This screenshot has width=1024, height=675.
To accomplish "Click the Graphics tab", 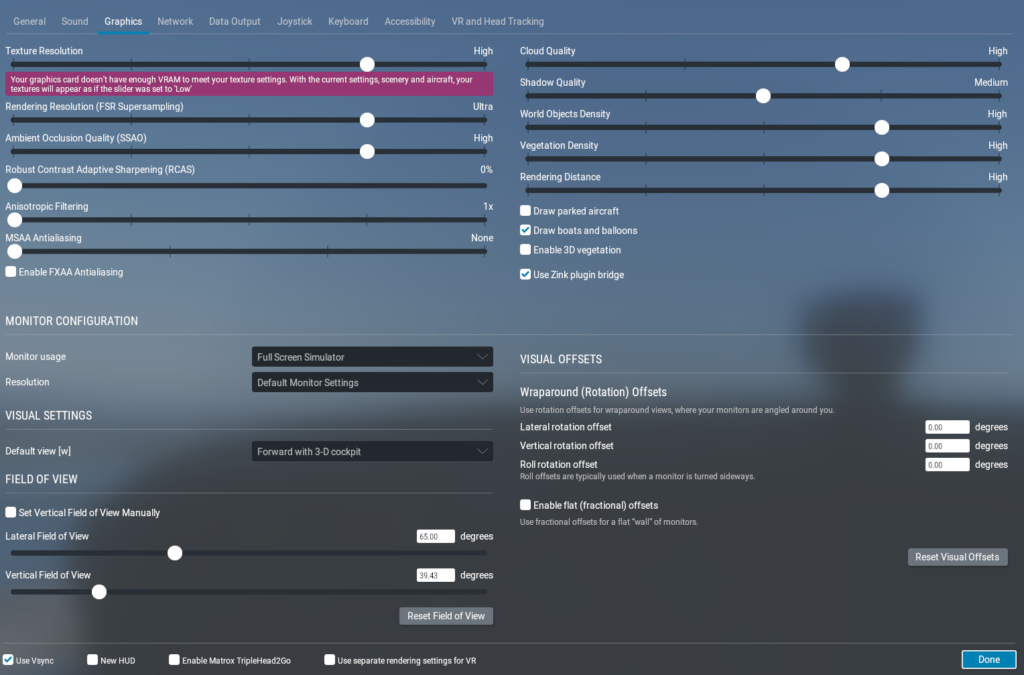I will (x=123, y=22).
